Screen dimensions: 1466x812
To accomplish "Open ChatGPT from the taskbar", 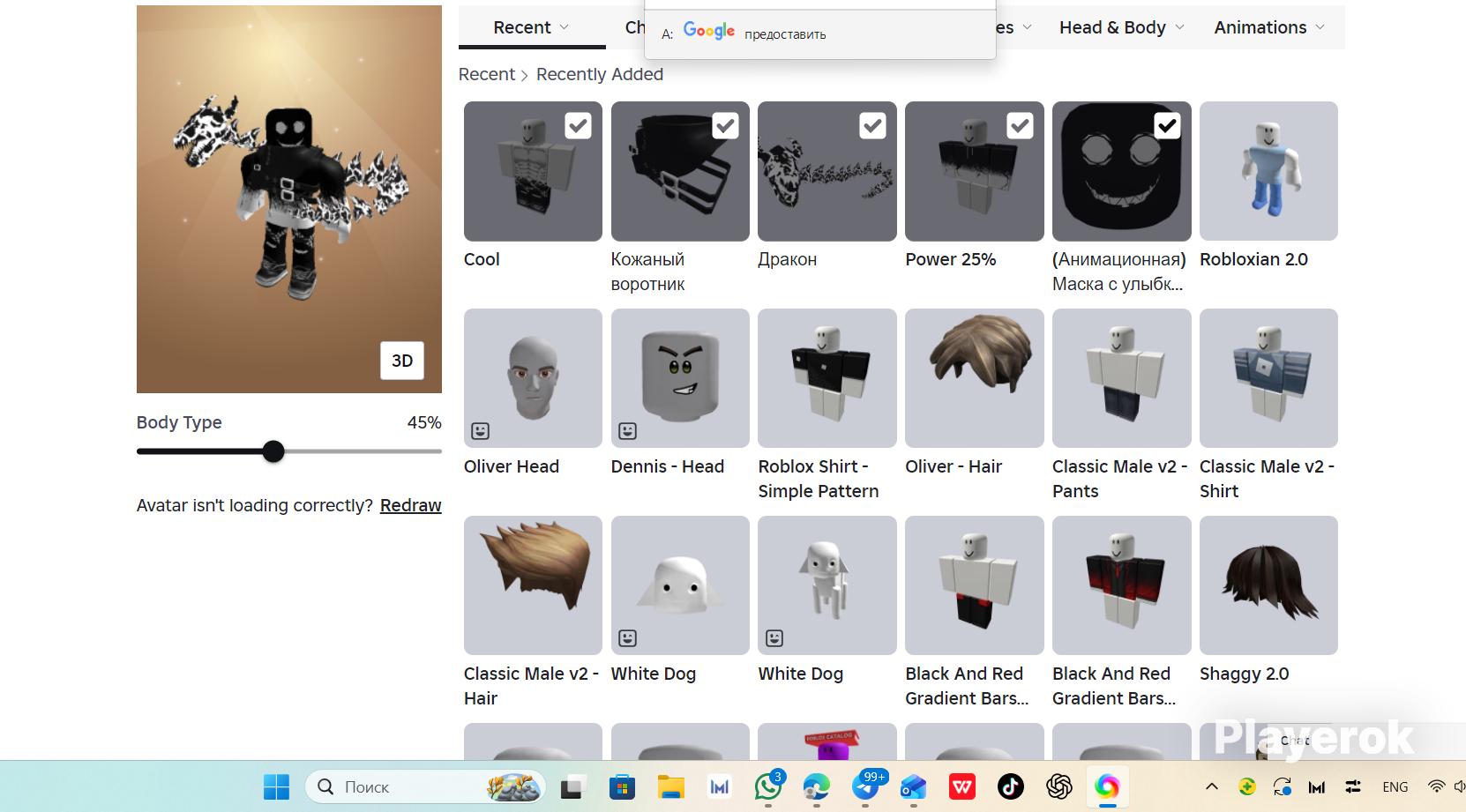I will pos(1059,786).
